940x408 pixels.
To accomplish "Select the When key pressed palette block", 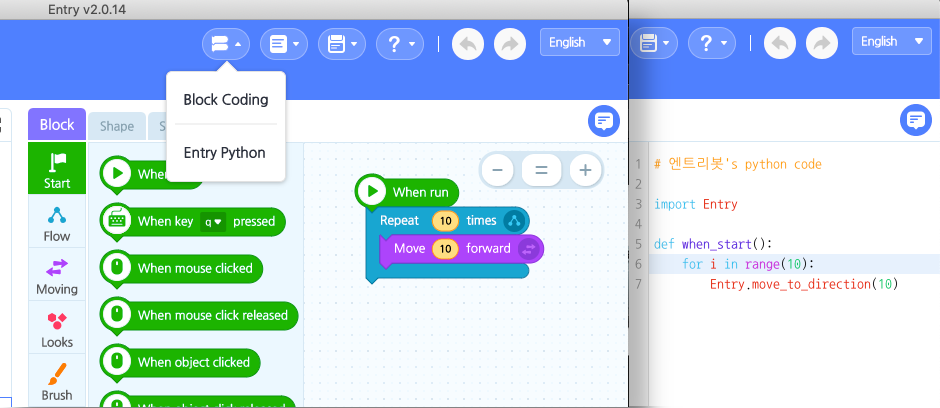I will (192, 222).
